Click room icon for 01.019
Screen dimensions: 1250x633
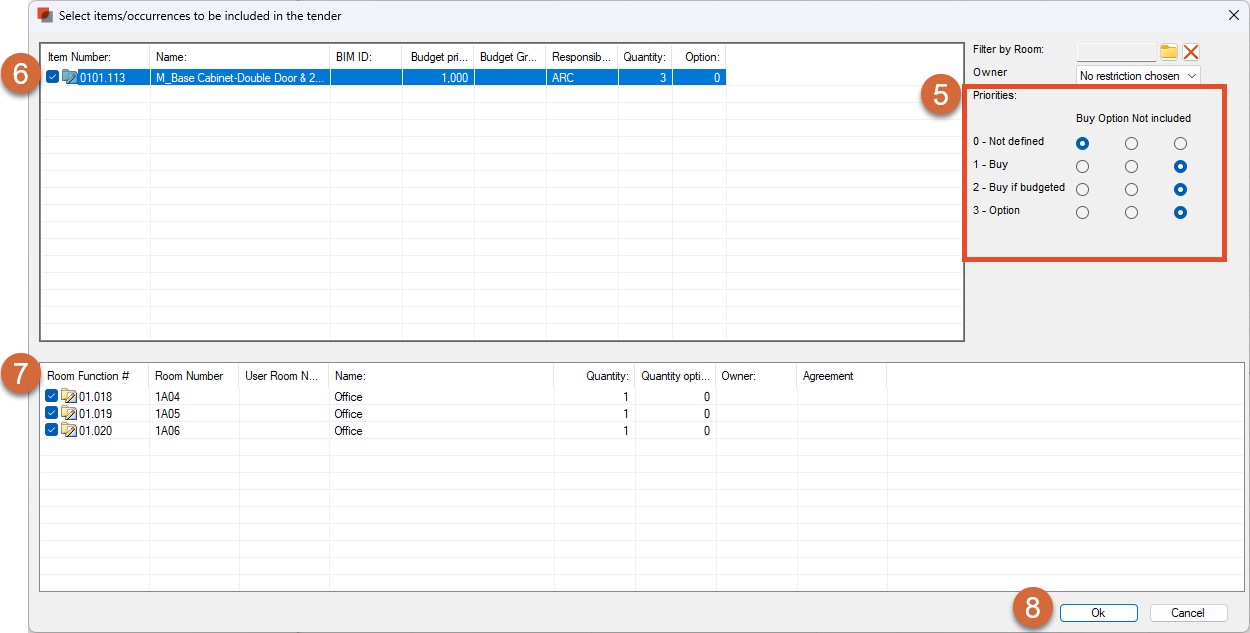(69, 414)
